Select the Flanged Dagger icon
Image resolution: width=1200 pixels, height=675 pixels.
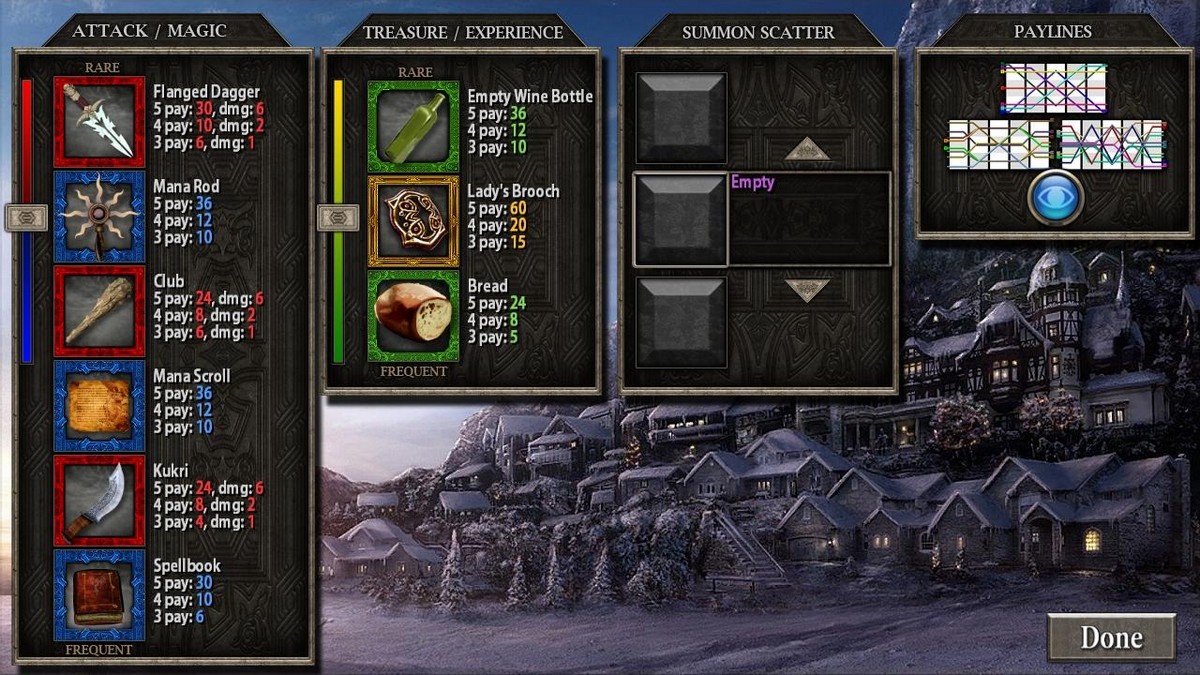pyautogui.click(x=99, y=121)
